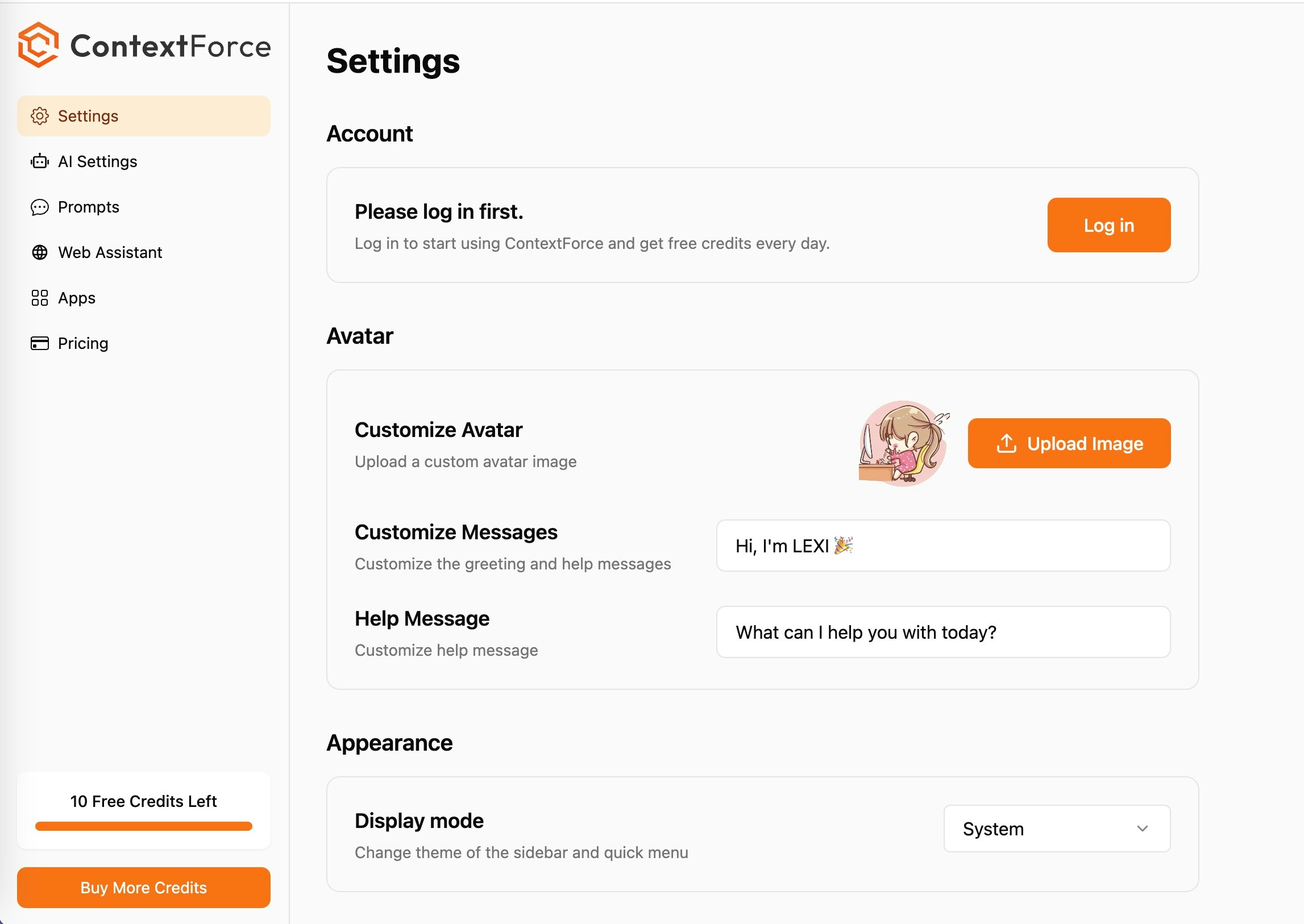Open the Settings gear icon in sidebar
This screenshot has width=1304, height=924.
coord(39,116)
